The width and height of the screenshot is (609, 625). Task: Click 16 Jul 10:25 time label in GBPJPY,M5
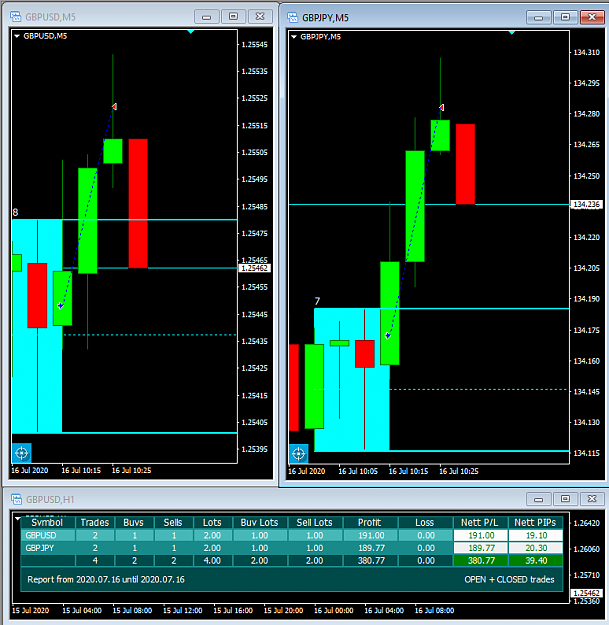tap(459, 471)
